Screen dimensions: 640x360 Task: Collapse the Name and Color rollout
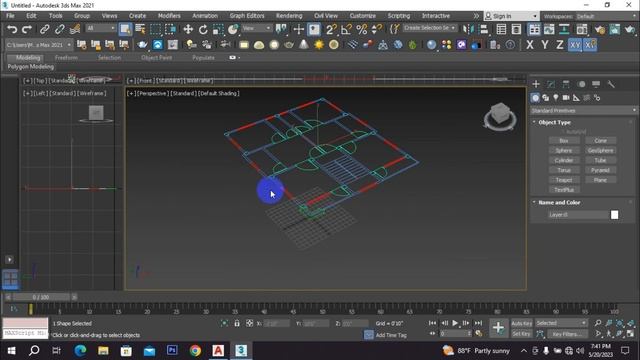(558, 202)
